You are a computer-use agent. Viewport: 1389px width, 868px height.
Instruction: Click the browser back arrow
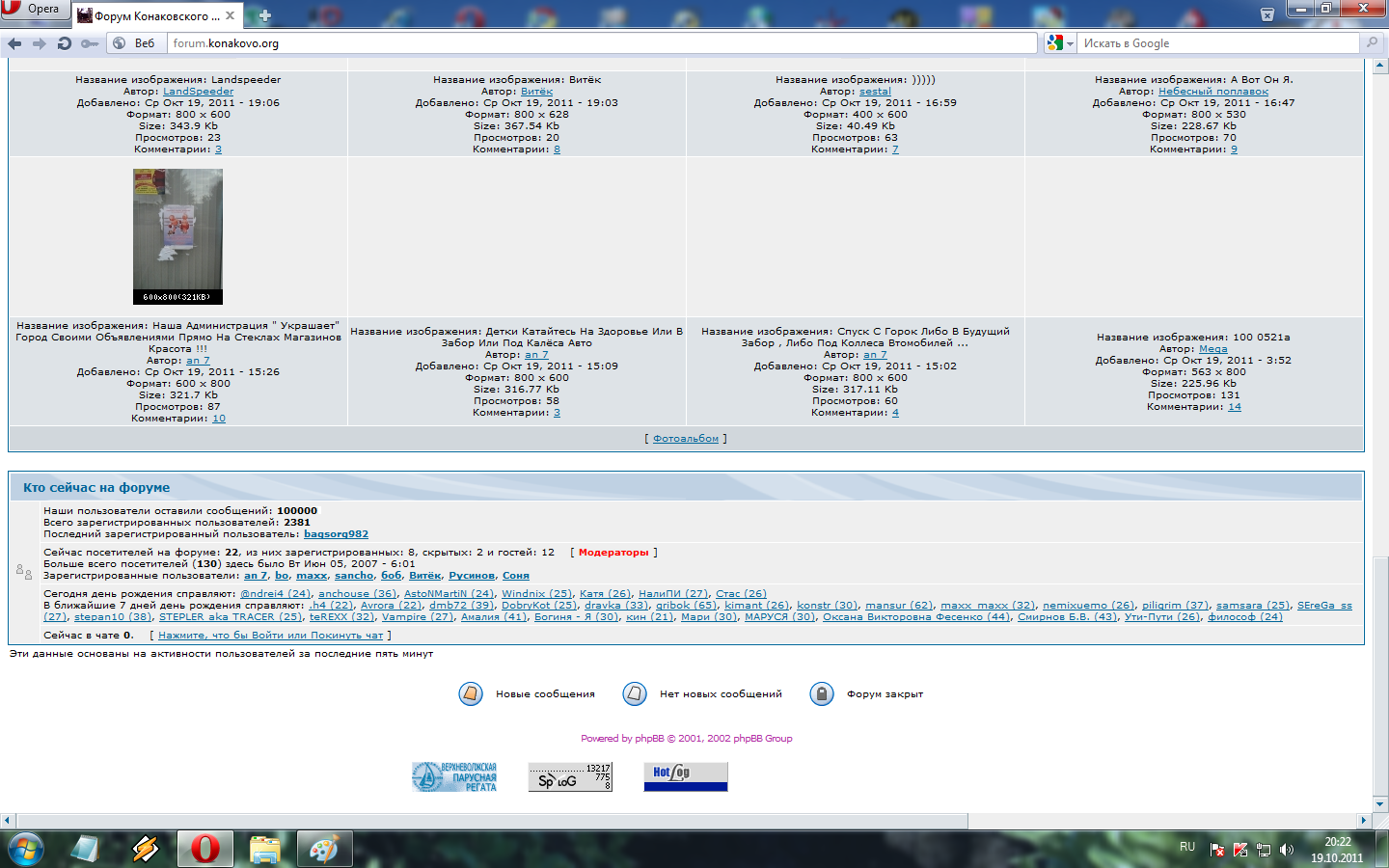coord(14,43)
